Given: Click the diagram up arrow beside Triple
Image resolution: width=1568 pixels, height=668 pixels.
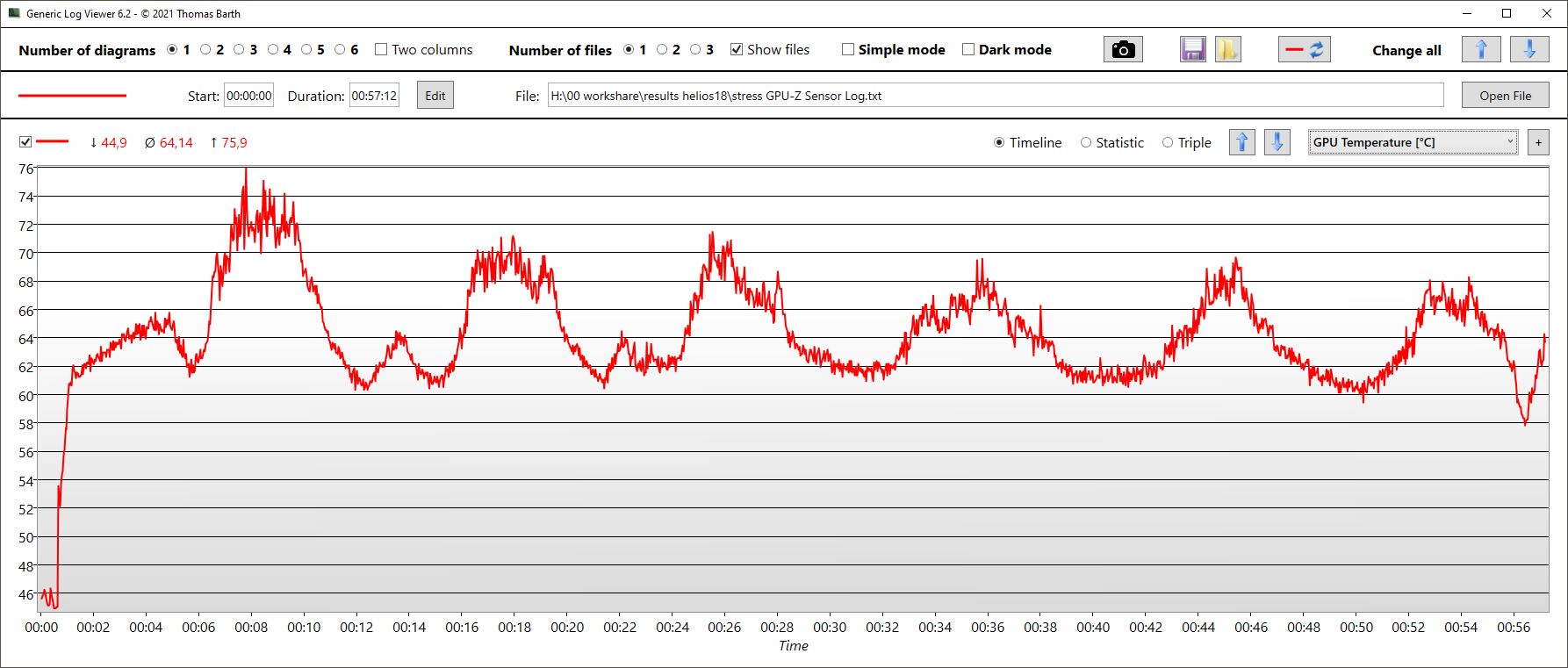Looking at the screenshot, I should [1241, 142].
